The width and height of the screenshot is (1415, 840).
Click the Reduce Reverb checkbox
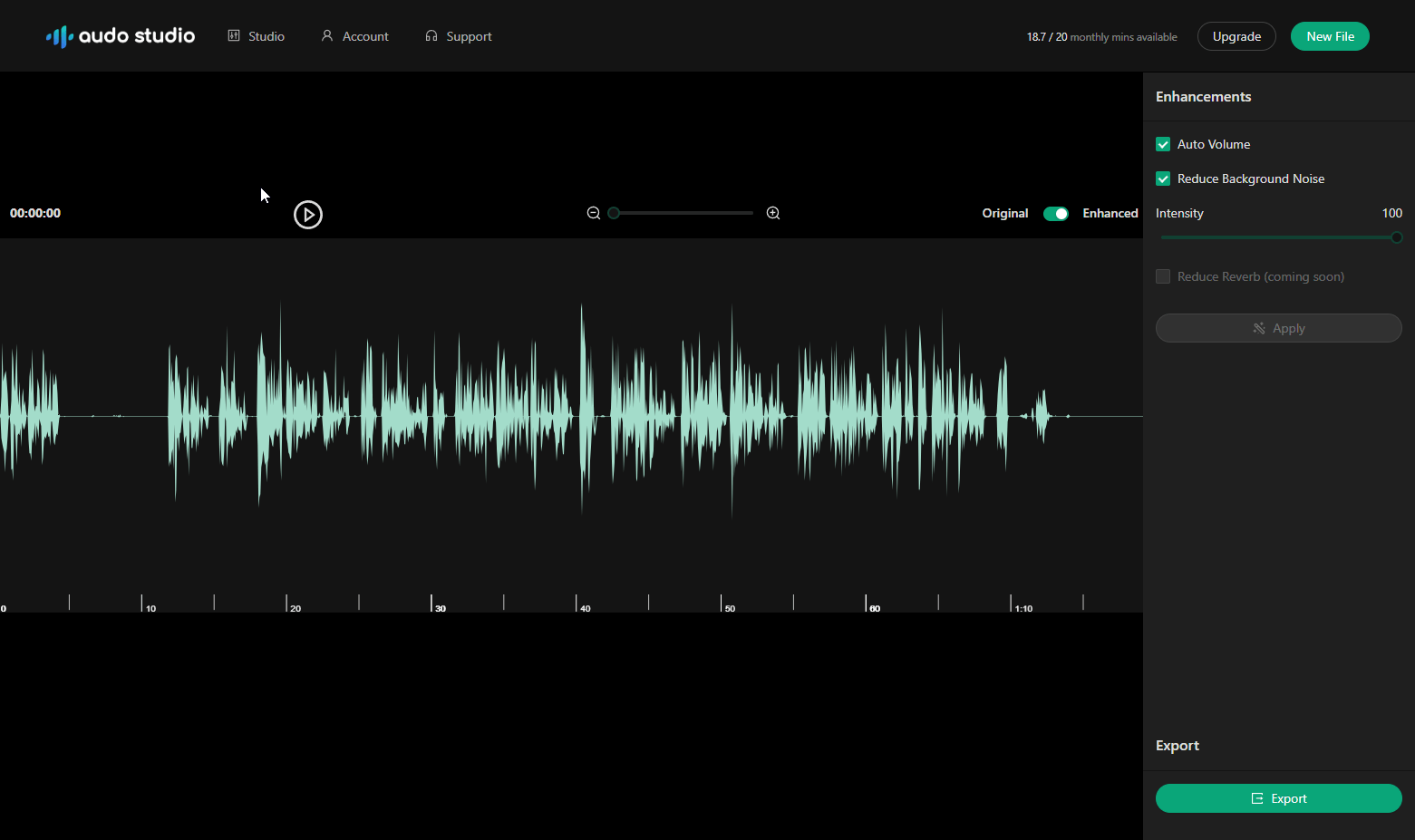coord(1163,276)
